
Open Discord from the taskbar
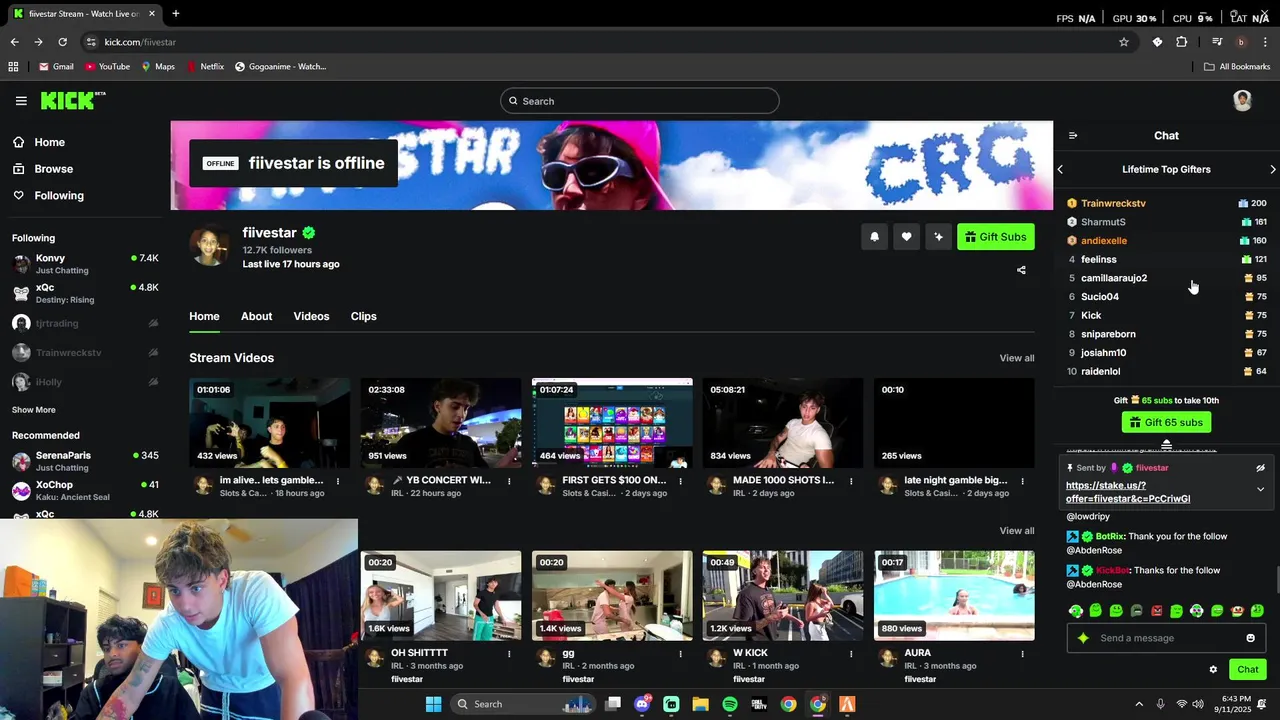(642, 704)
